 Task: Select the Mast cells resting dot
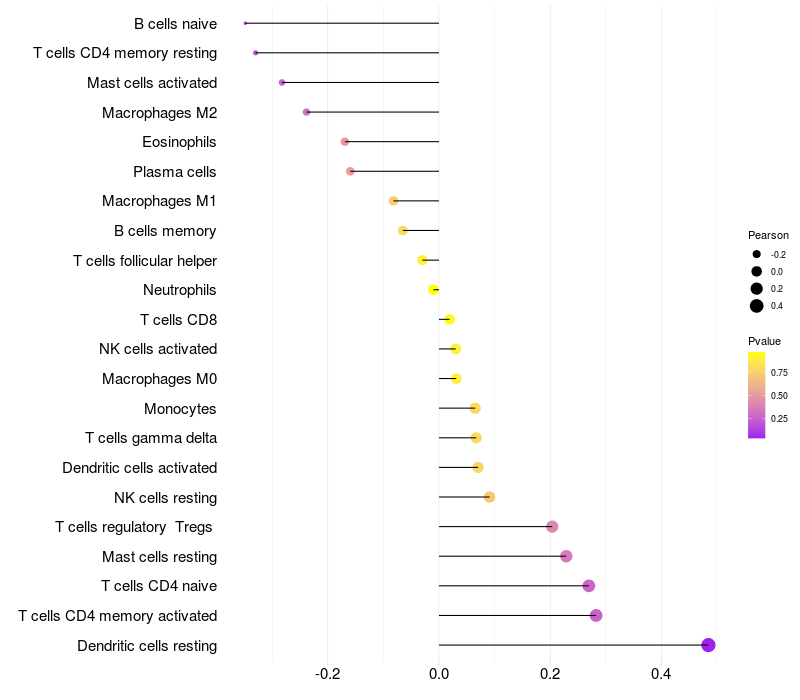pyautogui.click(x=566, y=556)
